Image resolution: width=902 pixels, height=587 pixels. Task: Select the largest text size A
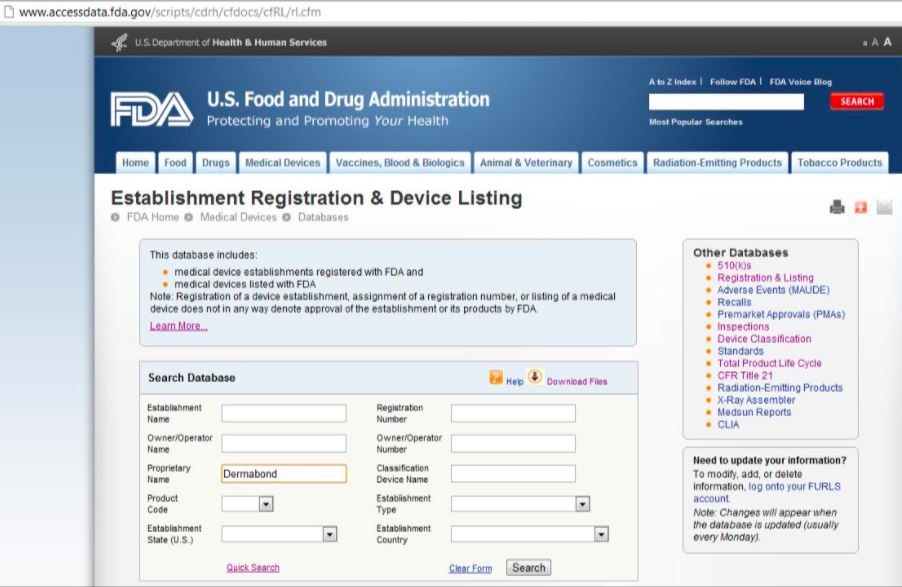pos(887,42)
